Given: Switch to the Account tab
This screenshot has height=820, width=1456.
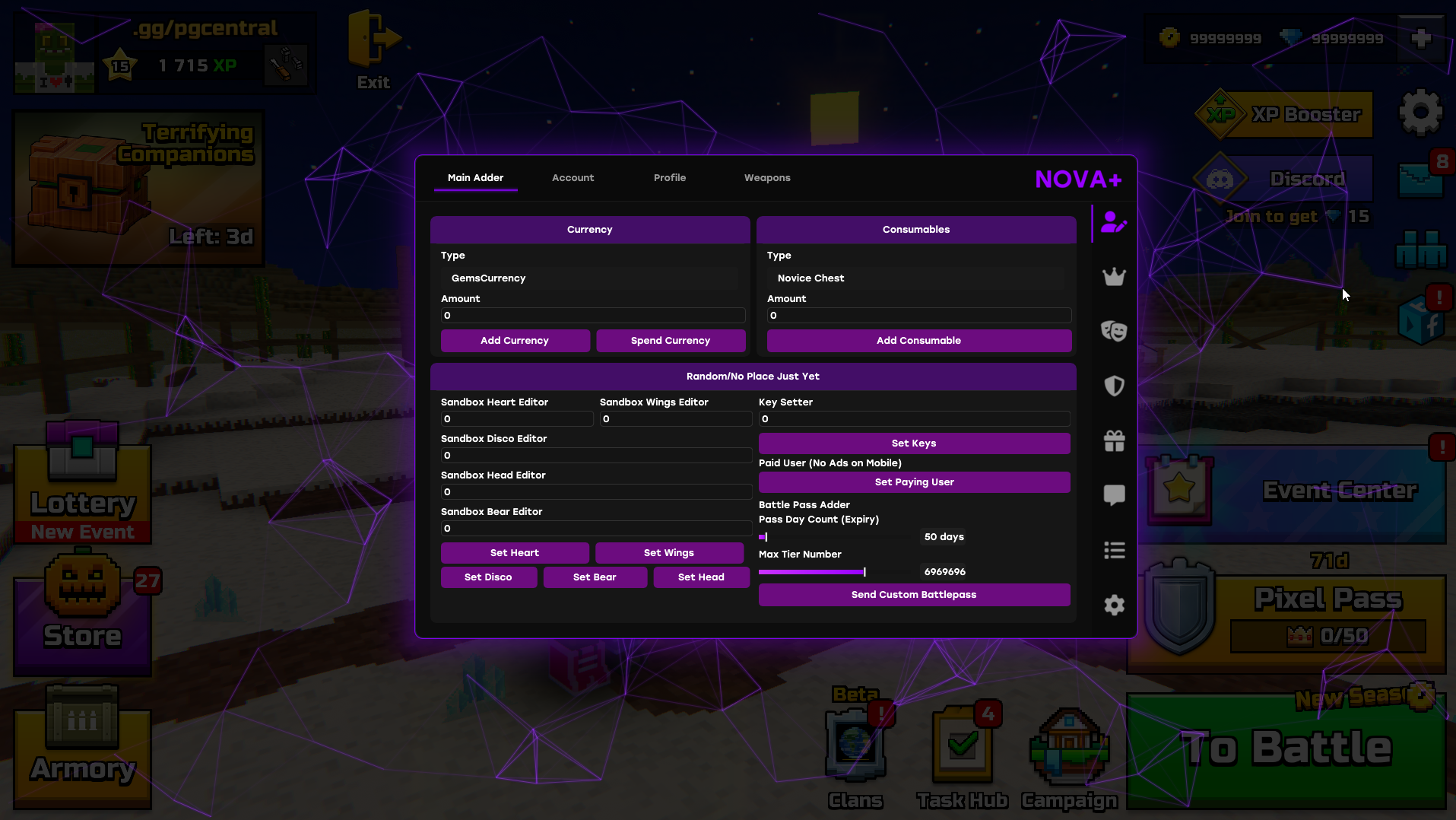Looking at the screenshot, I should (x=573, y=177).
